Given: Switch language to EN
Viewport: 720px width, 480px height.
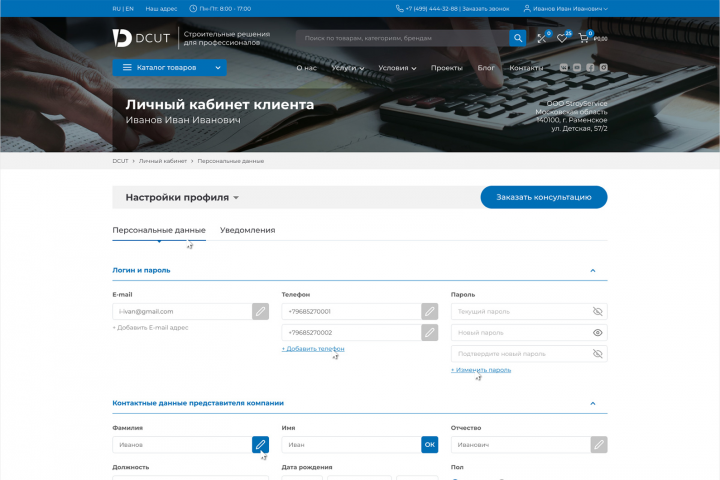Looking at the screenshot, I should pos(129,9).
